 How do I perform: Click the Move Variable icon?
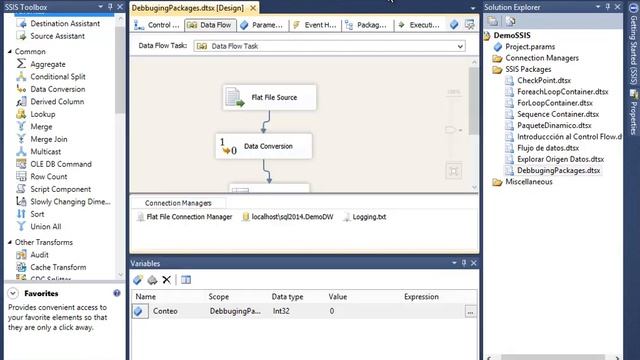click(x=152, y=280)
